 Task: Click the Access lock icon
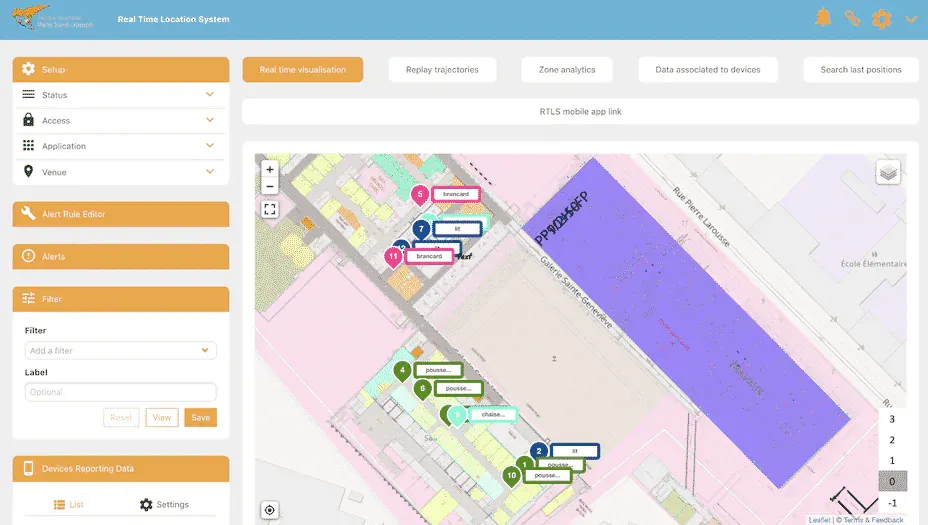(28, 120)
